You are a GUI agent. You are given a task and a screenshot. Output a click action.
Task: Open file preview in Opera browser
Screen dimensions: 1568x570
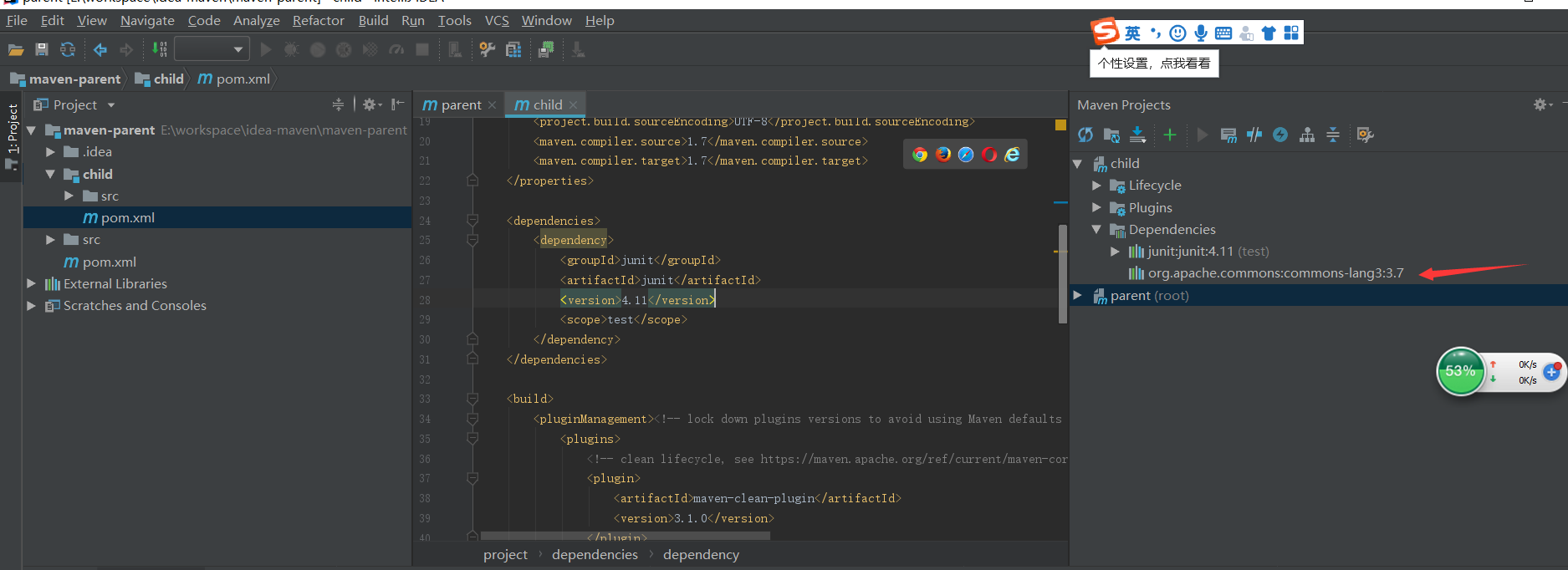[989, 155]
